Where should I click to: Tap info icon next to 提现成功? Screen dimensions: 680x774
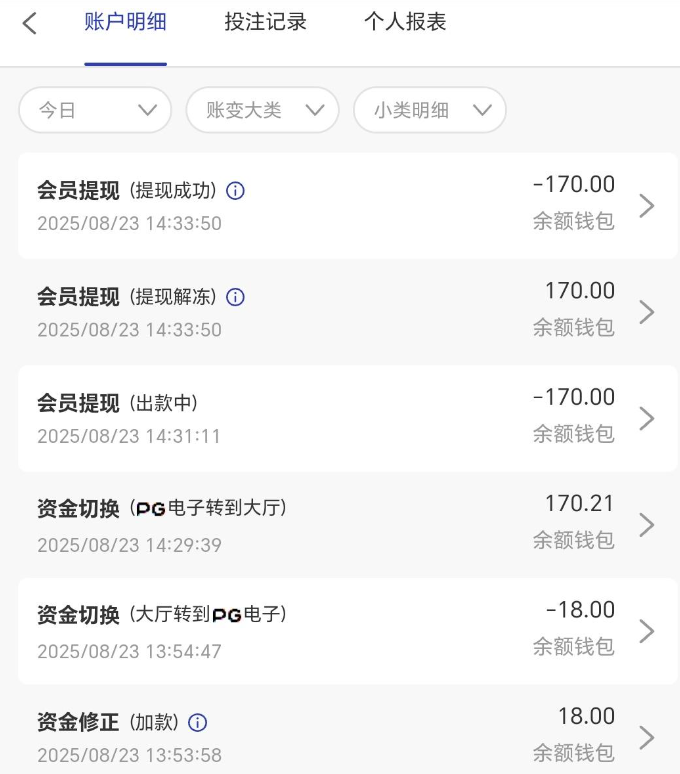tap(236, 191)
